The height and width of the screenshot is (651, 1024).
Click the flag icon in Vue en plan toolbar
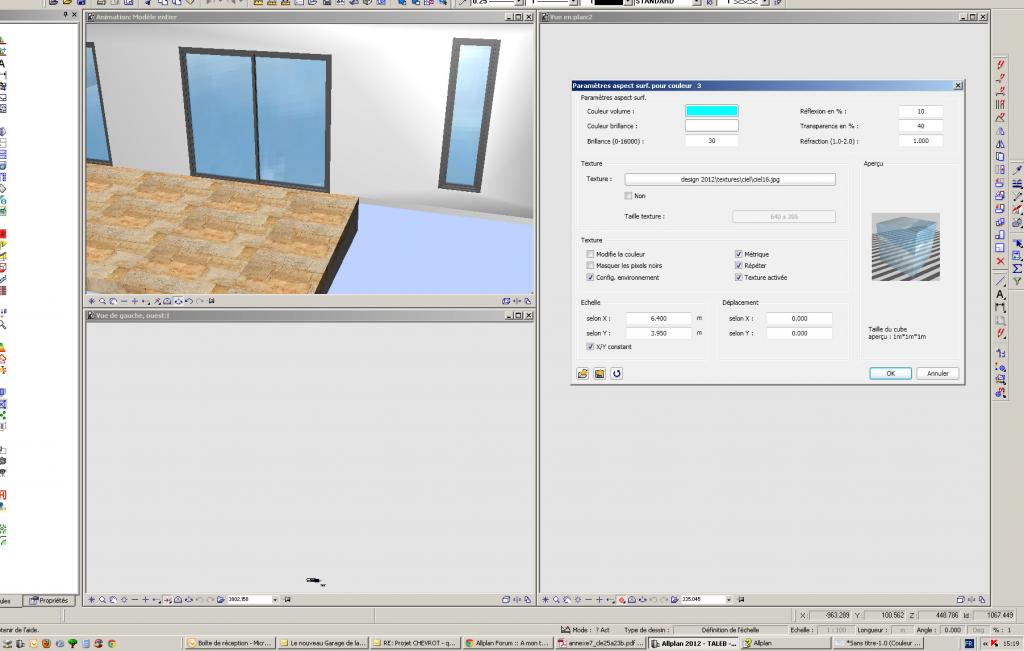pyautogui.click(x=741, y=599)
